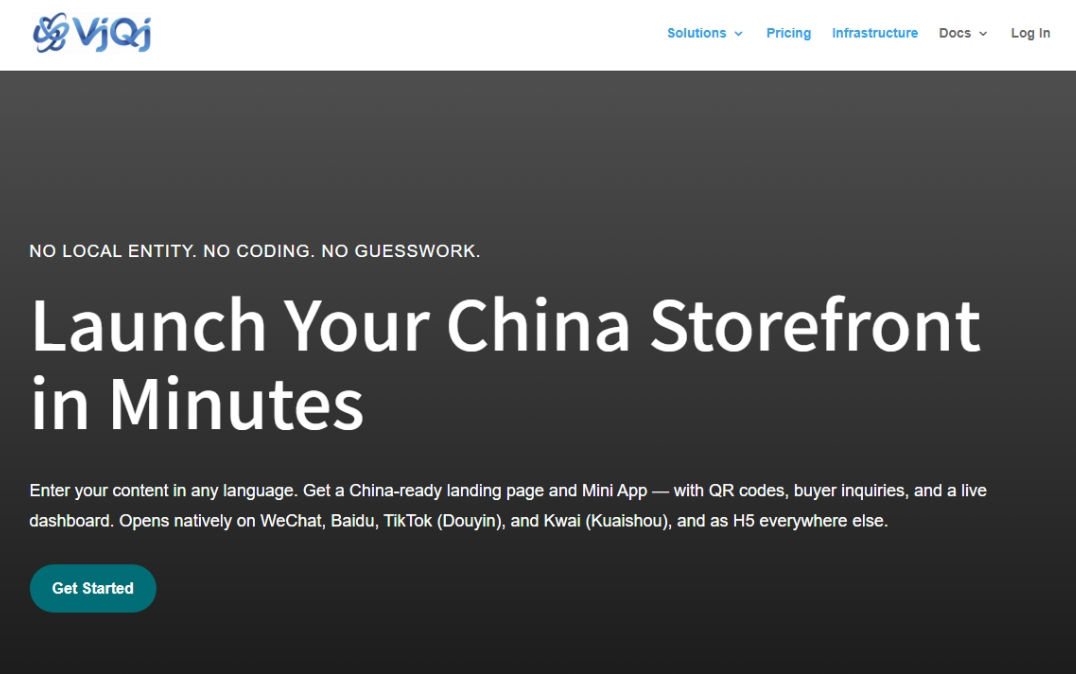
Task: Click Log In in the header
Action: point(1030,33)
